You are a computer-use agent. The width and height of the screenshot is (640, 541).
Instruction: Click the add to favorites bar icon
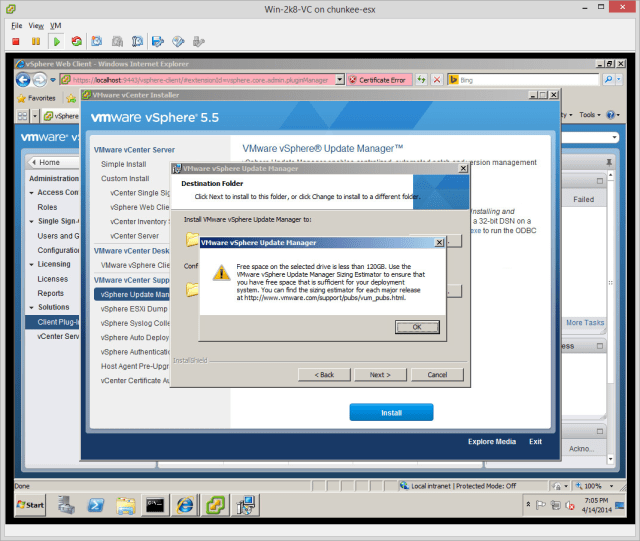(x=71, y=98)
